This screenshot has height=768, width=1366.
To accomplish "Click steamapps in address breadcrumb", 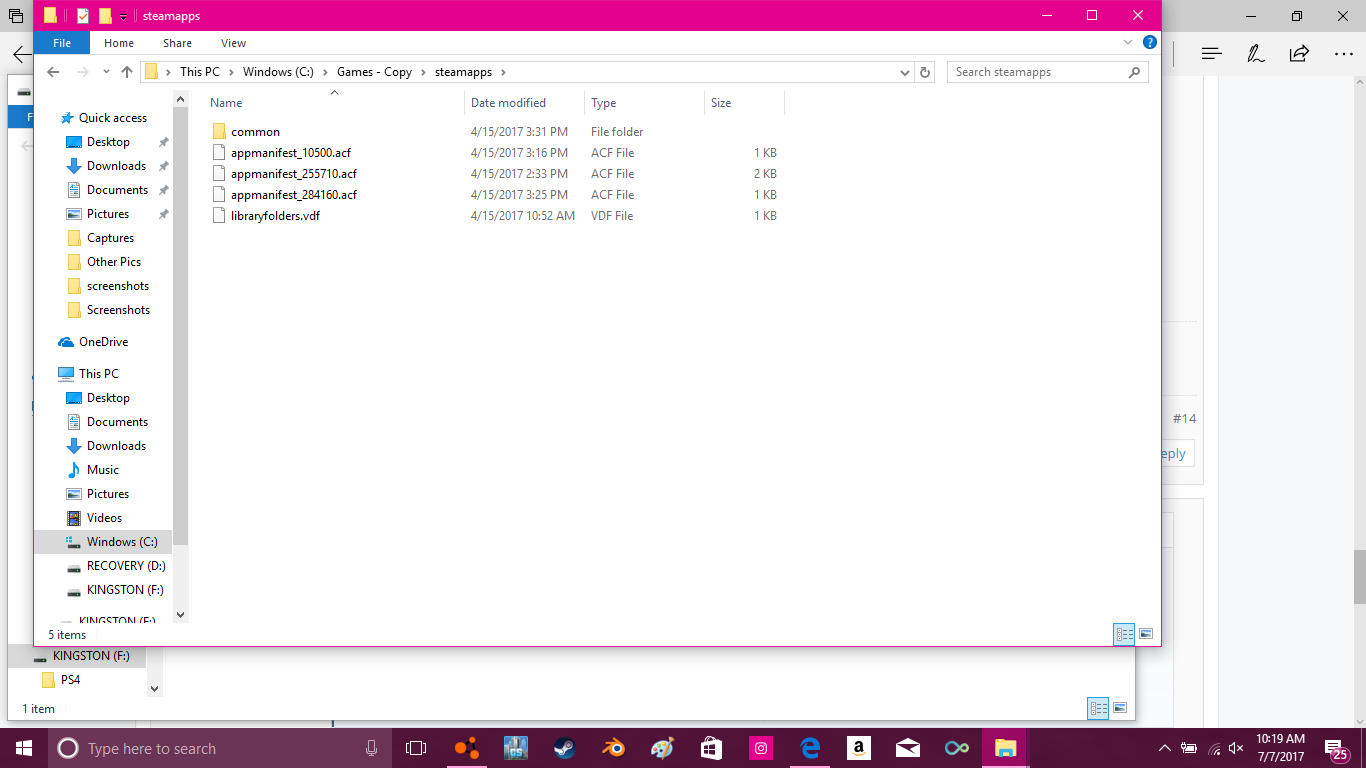I will pos(463,72).
